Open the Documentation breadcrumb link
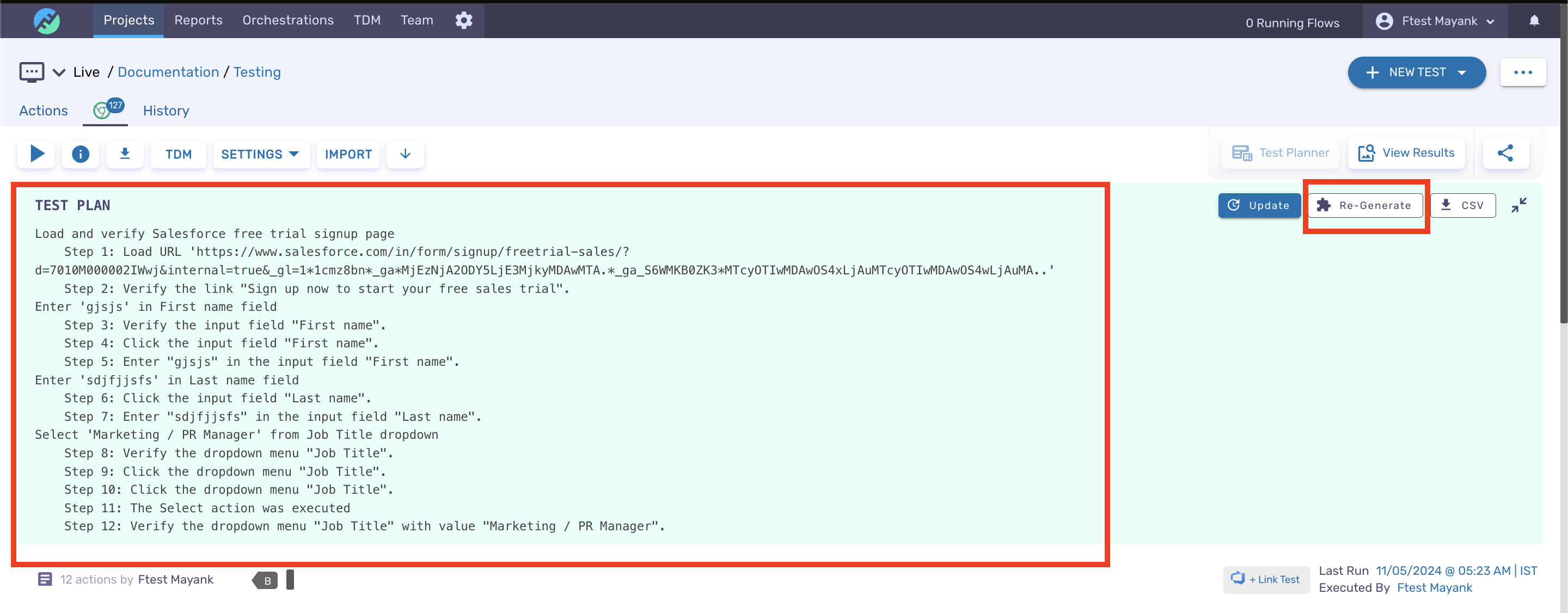This screenshot has width=1568, height=613. point(168,72)
